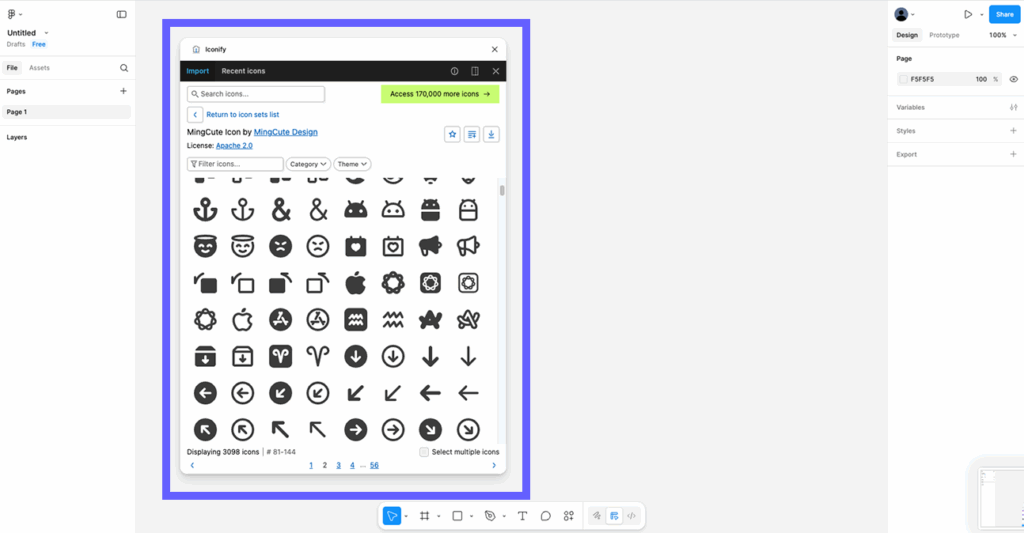Open the Untitled file name dropdown
Image resolution: width=1024 pixels, height=533 pixels.
click(46, 33)
